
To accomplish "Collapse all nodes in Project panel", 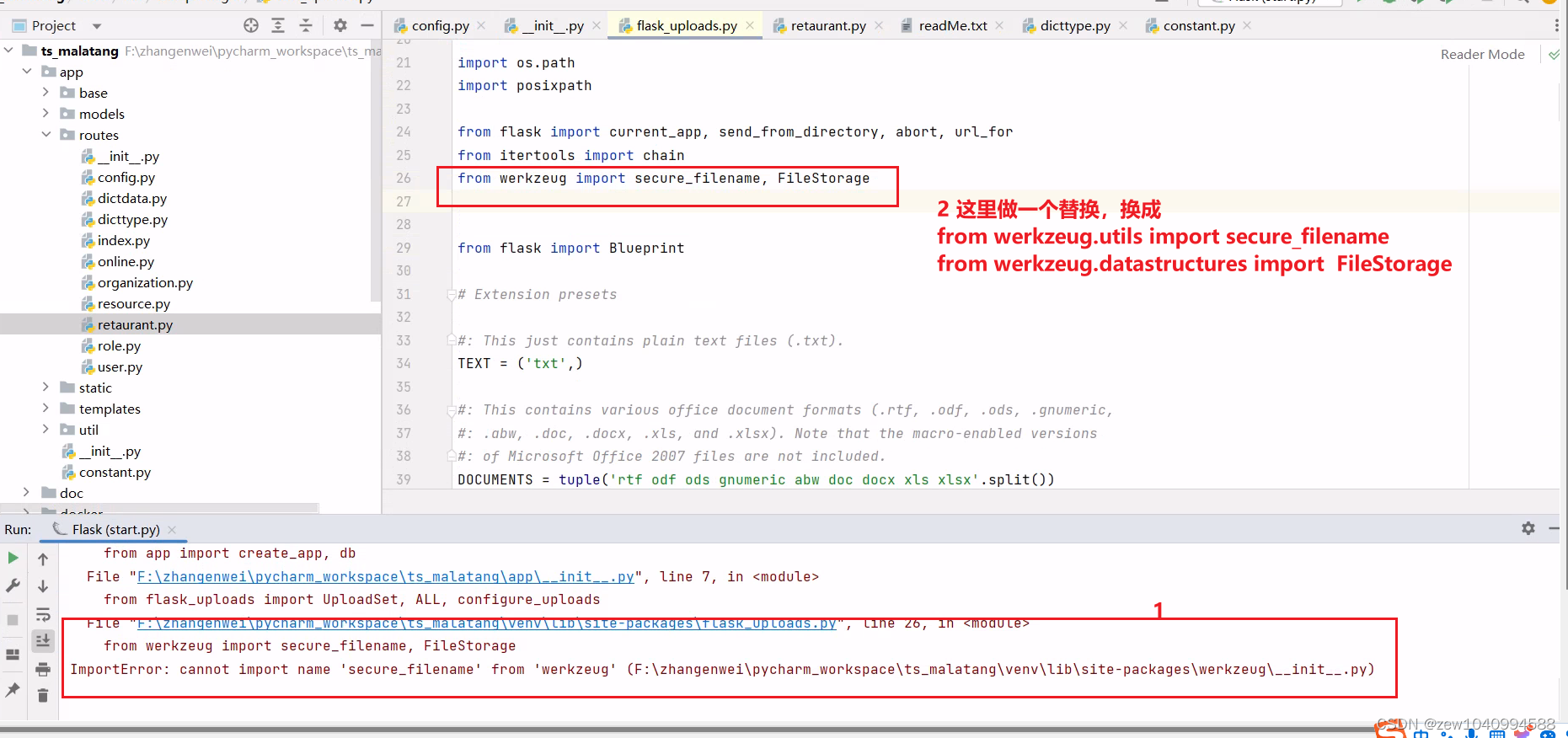I will [306, 25].
